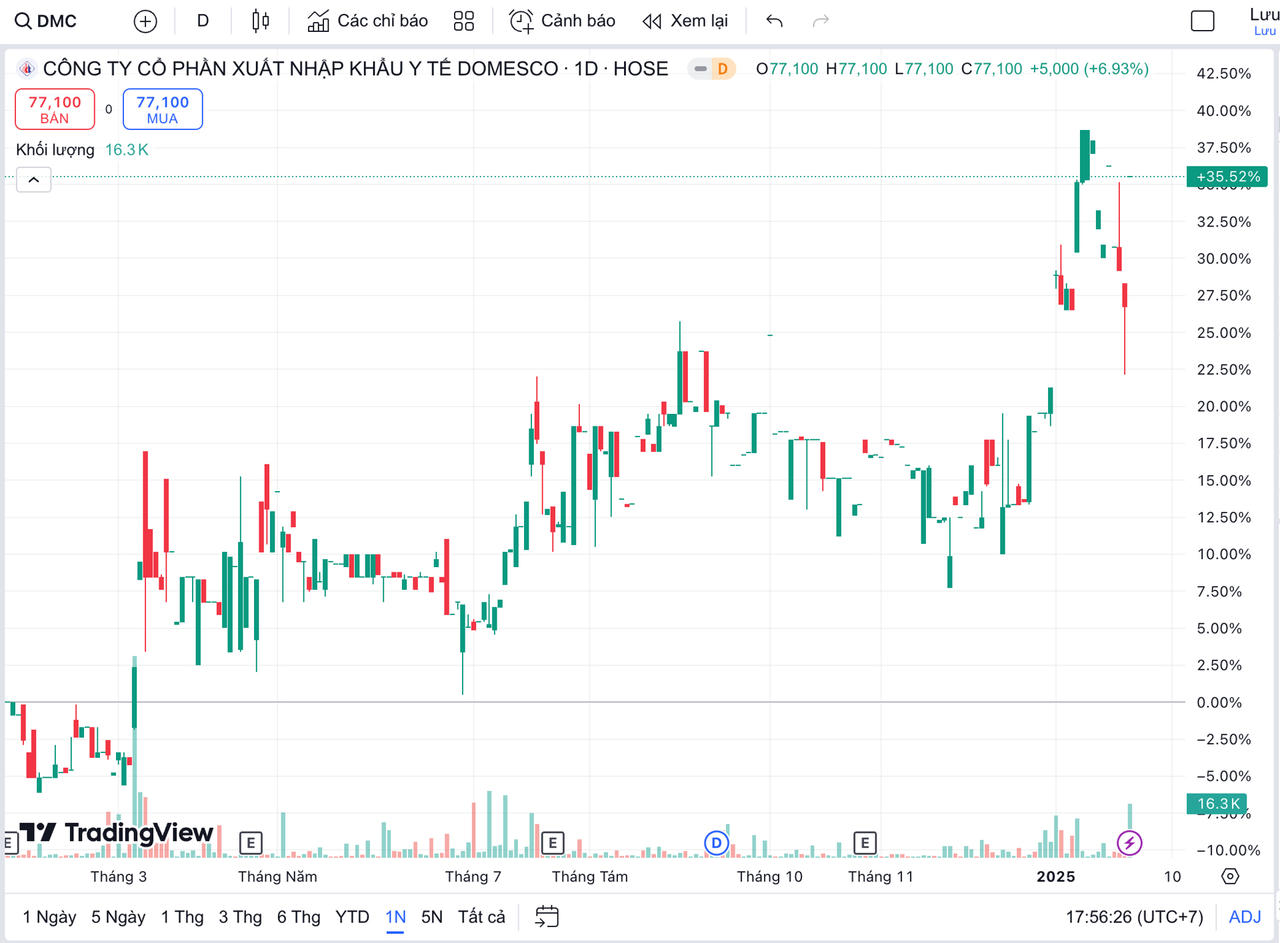Click the red BÁN sell button
The width and height of the screenshot is (1280, 943).
[x=55, y=109]
